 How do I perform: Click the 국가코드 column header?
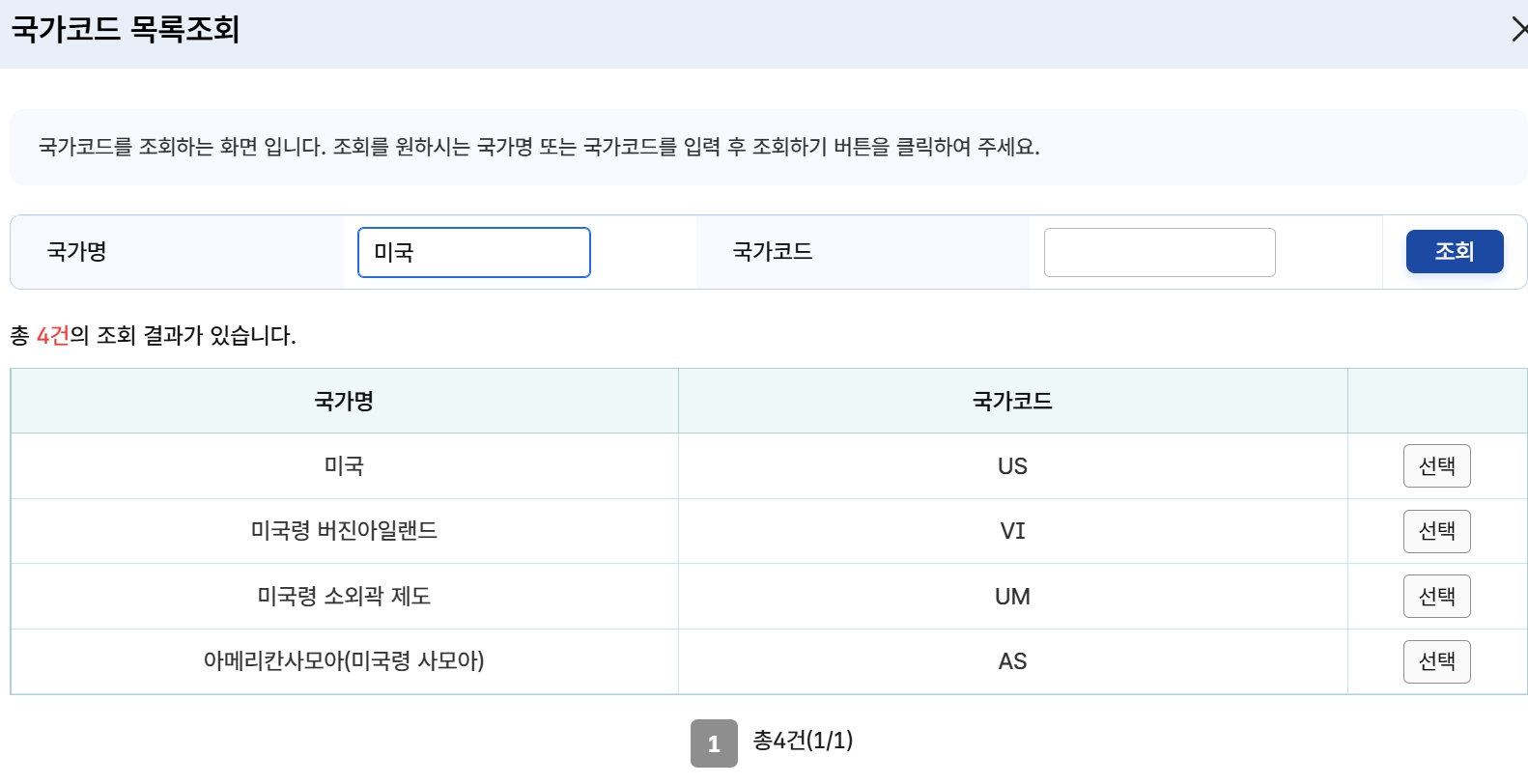[x=1011, y=401]
